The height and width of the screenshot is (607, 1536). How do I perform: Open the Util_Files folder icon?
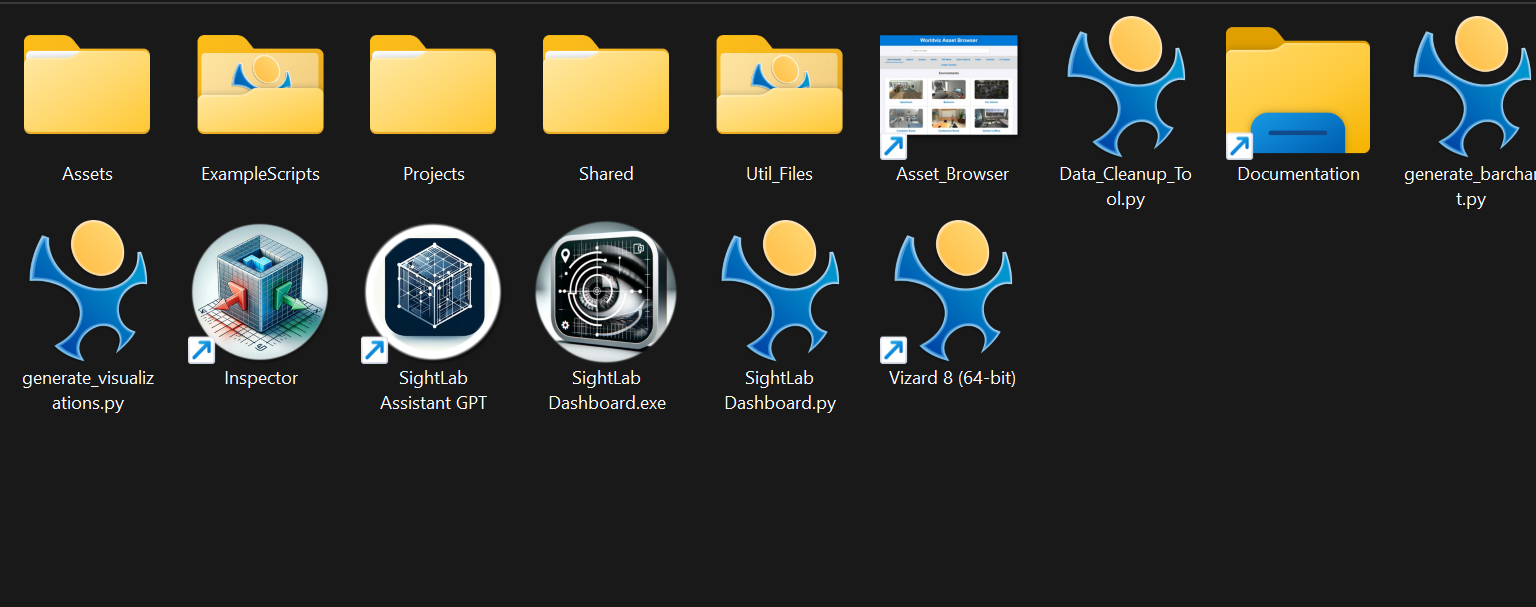point(779,85)
